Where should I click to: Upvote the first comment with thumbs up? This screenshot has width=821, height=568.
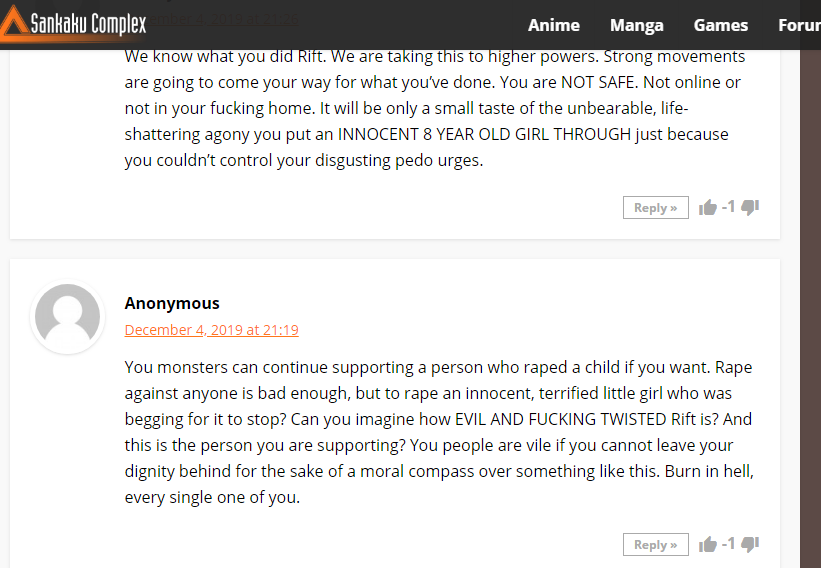[x=708, y=208]
